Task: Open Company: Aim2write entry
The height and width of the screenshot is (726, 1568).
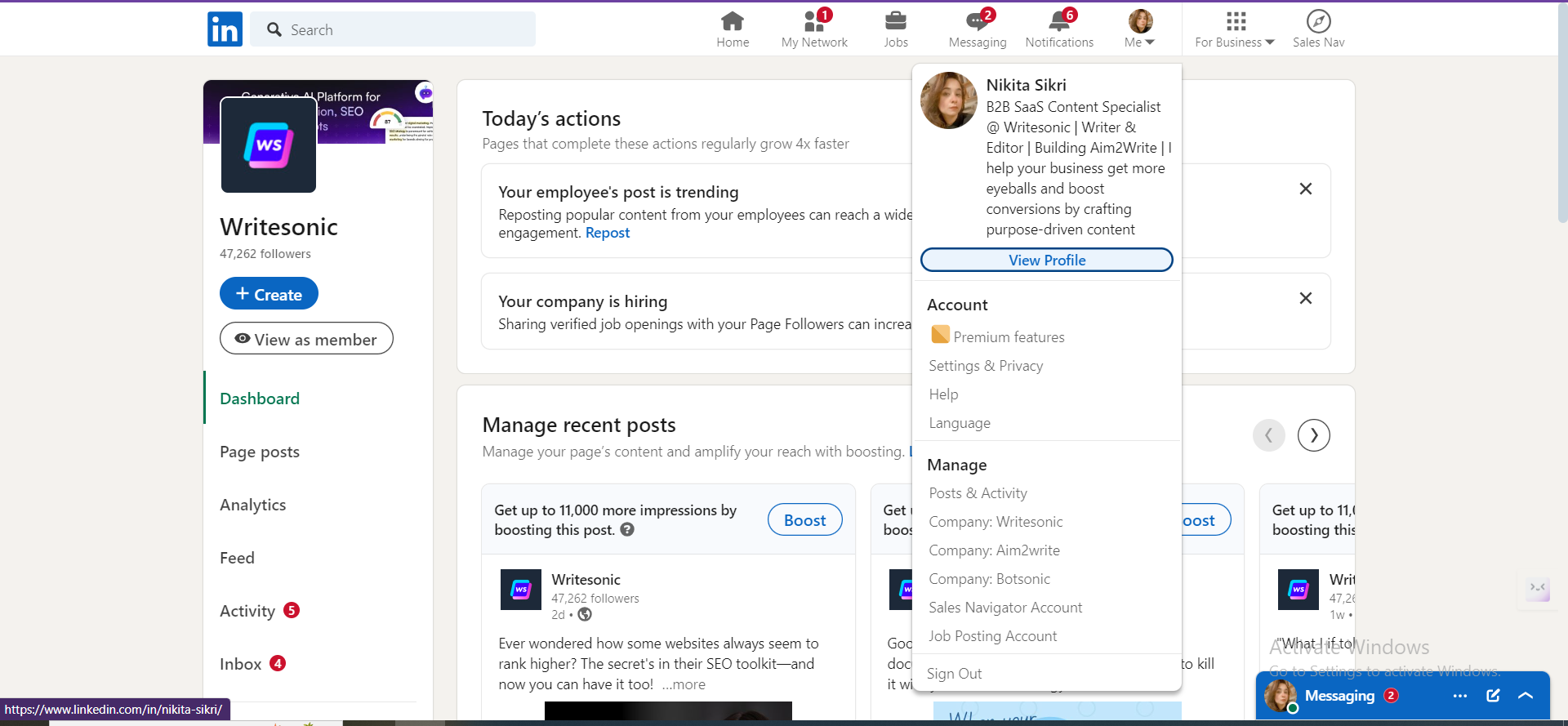Action: [x=994, y=550]
